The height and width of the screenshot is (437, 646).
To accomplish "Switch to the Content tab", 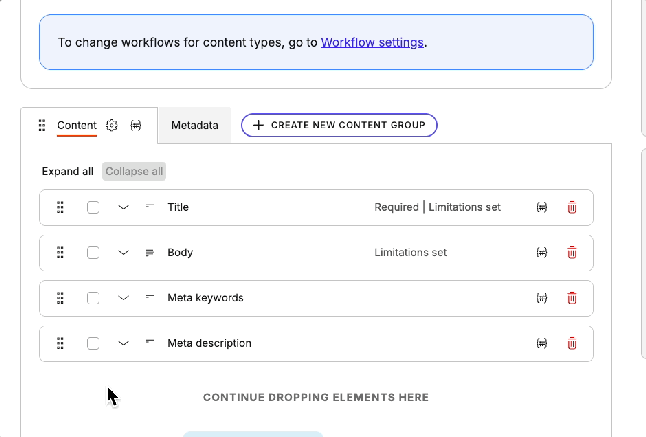I will 77,125.
